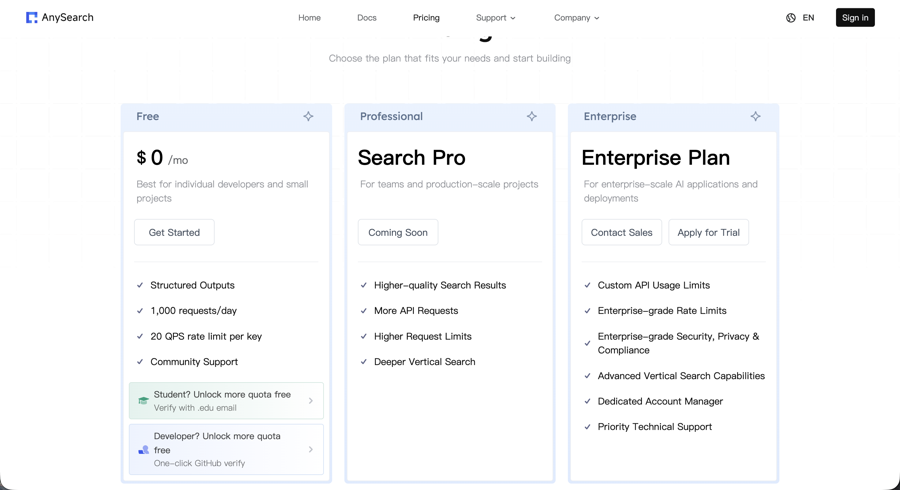This screenshot has width=900, height=490.
Task: Click checkmark beside Enterprise-grade Security, Privacy & Compliance
Action: 587,343
